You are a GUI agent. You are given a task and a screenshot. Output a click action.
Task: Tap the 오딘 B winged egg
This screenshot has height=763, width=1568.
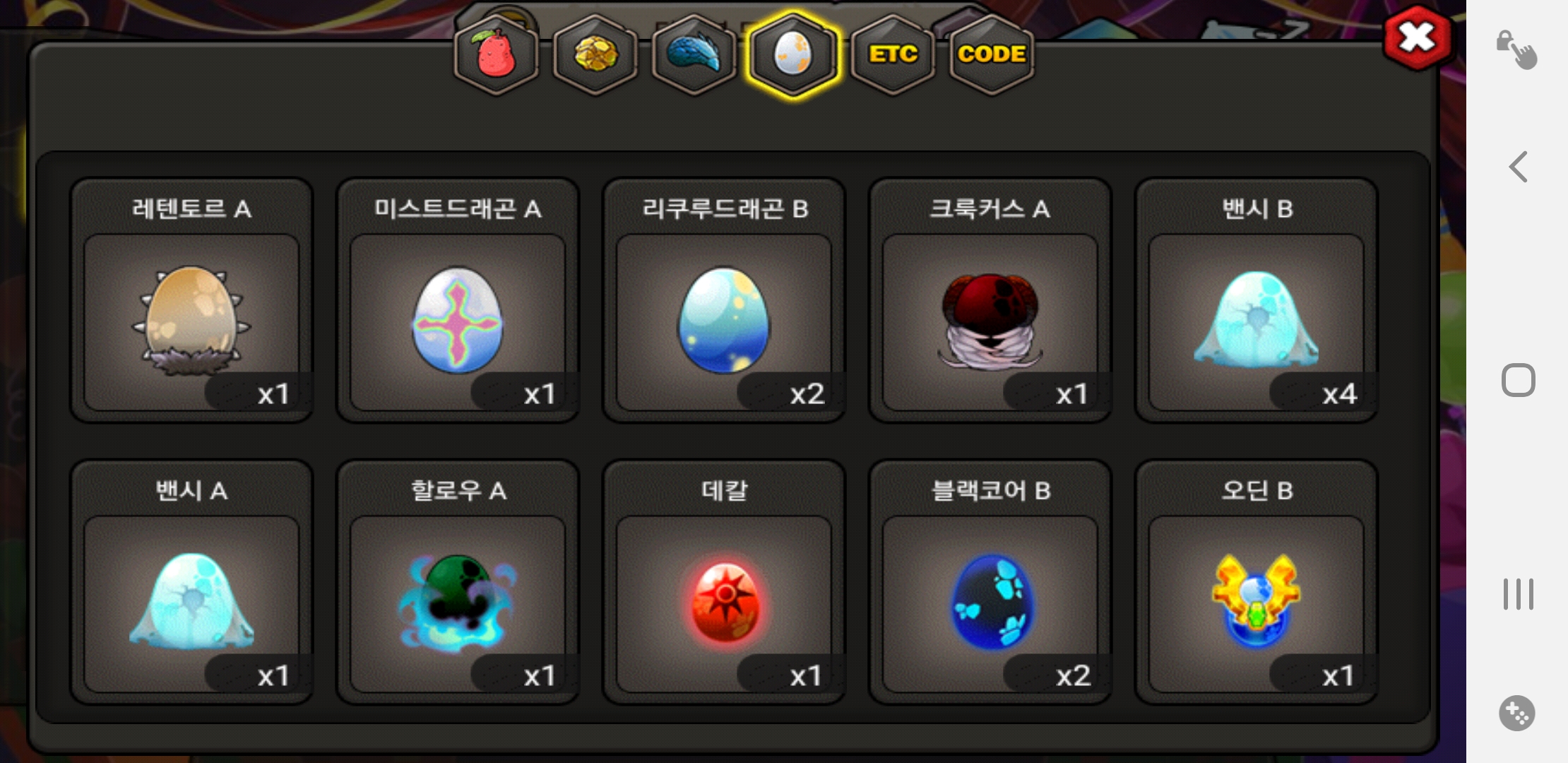coord(1257,582)
